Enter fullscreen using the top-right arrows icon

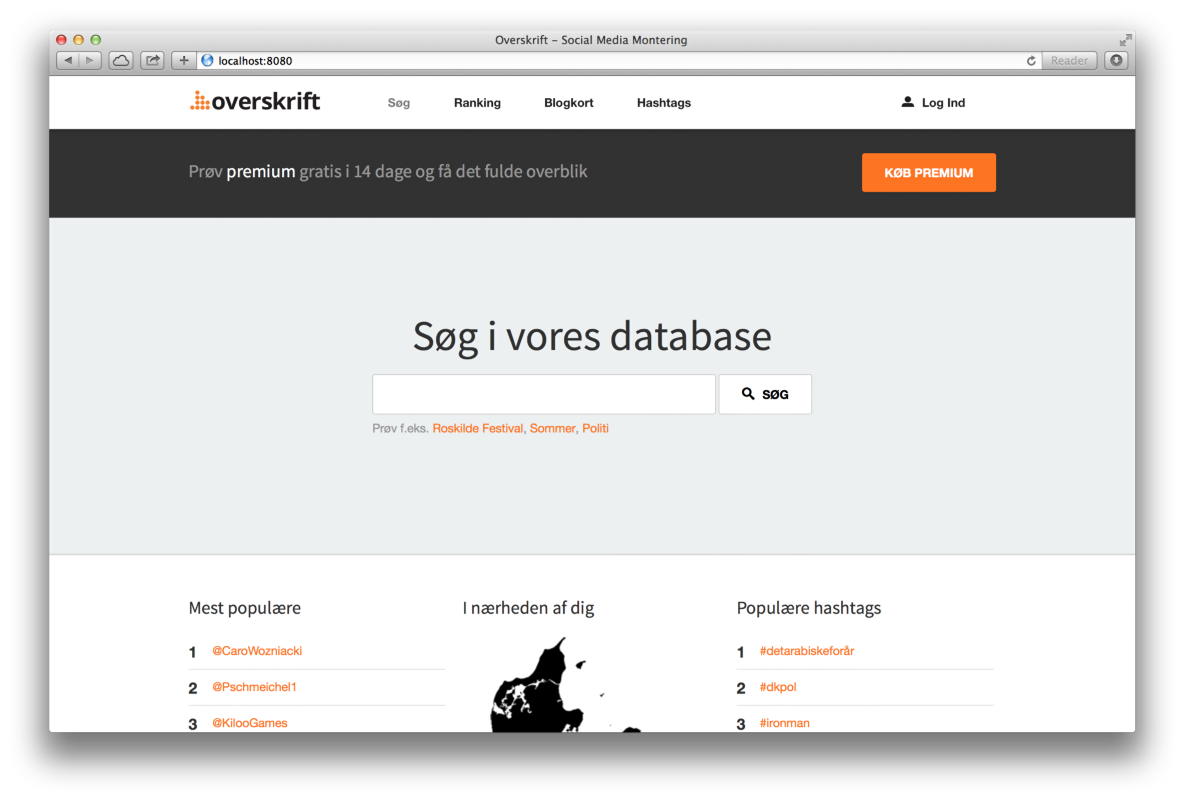1125,40
